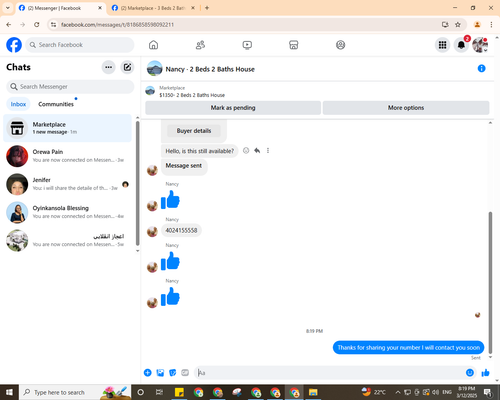The width and height of the screenshot is (500, 400).
Task: Click the chat list scrollbar
Action: 137,183
